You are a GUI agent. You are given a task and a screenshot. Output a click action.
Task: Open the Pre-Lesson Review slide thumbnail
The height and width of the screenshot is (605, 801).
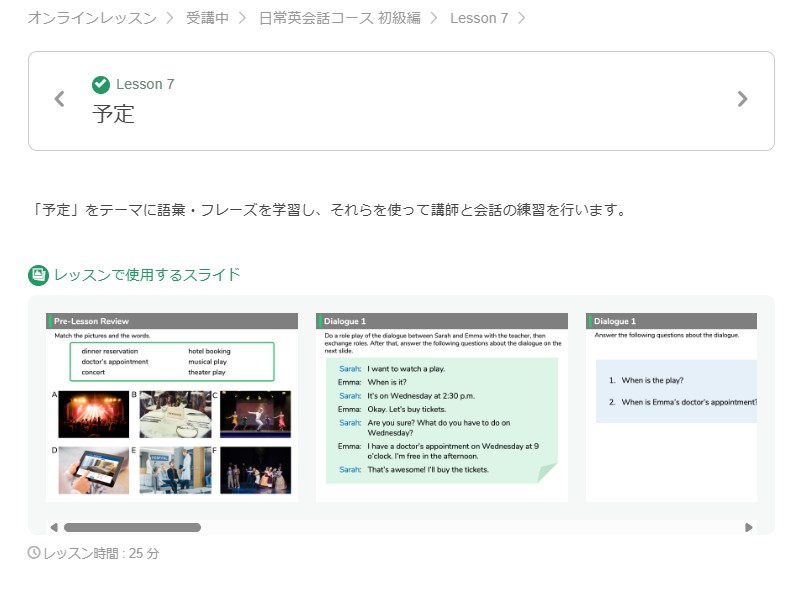(172, 407)
